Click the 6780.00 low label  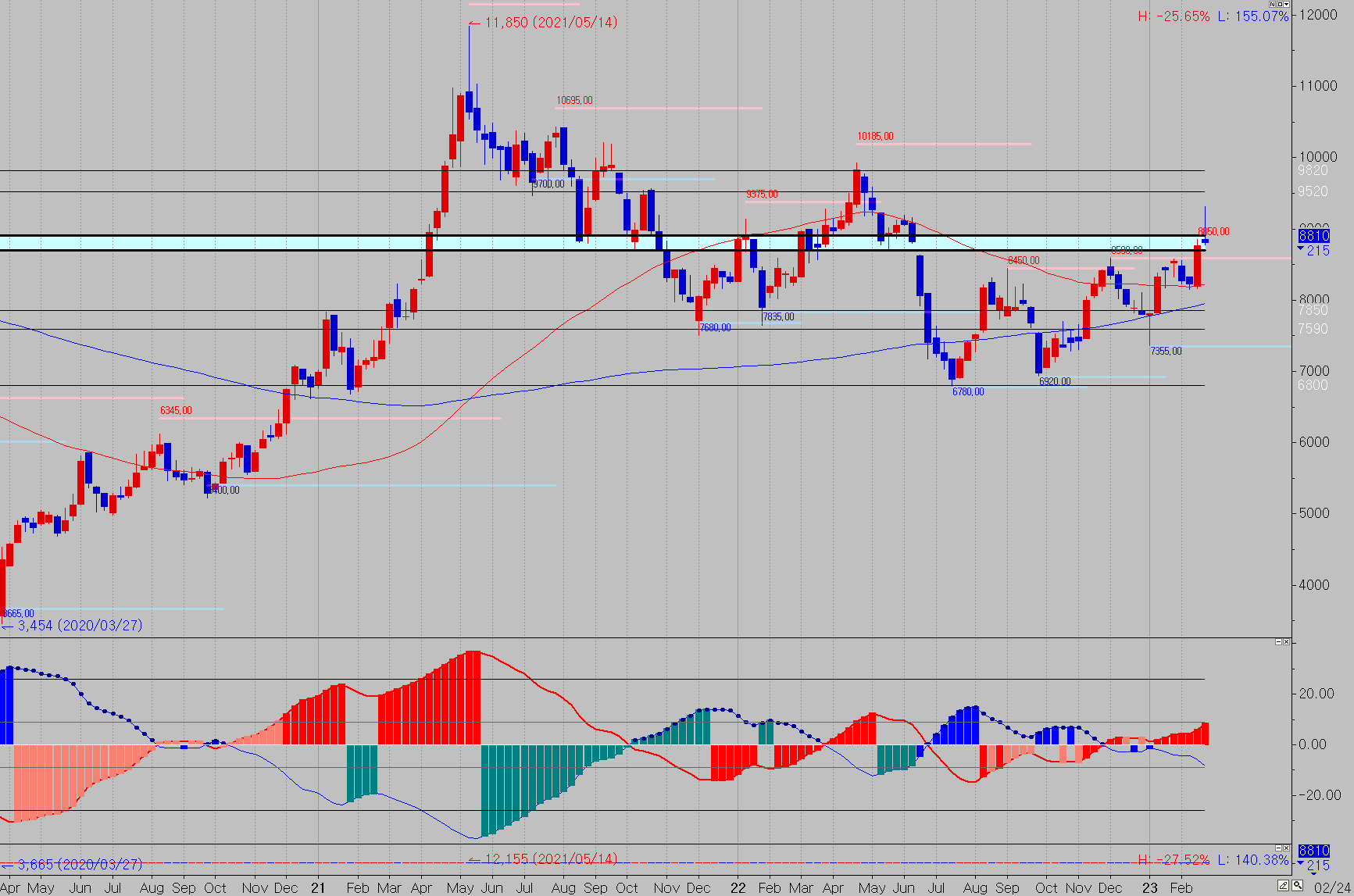coord(968,392)
